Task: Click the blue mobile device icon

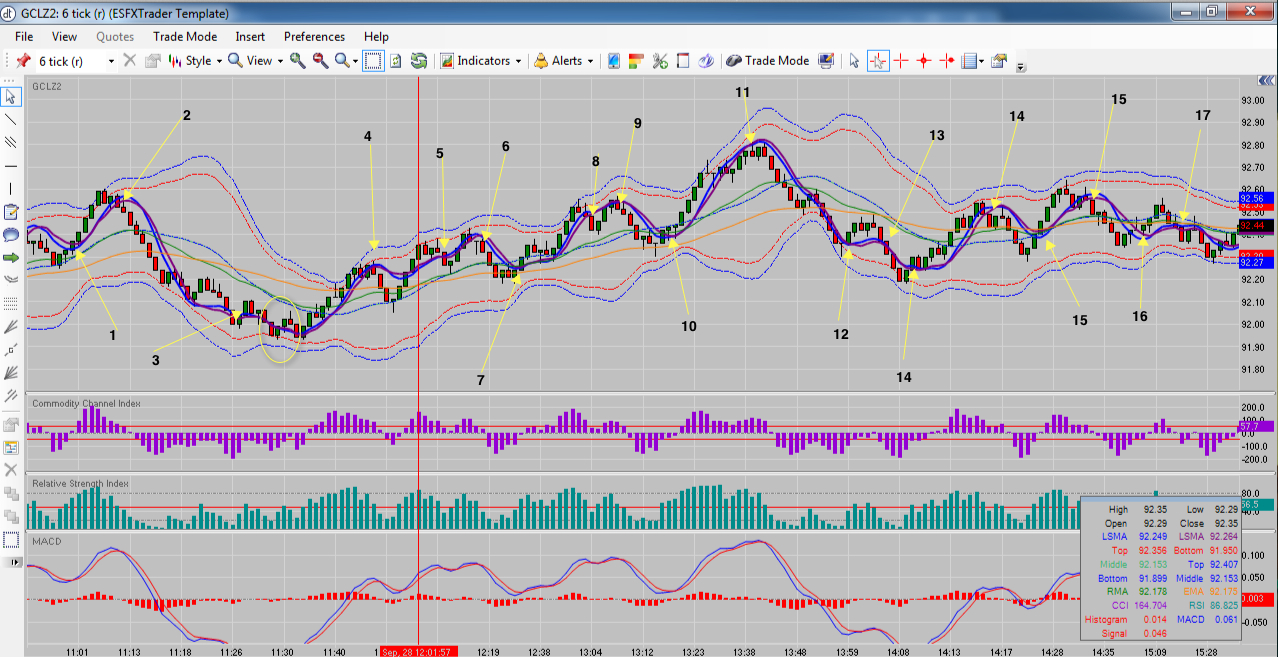Action: coord(613,61)
